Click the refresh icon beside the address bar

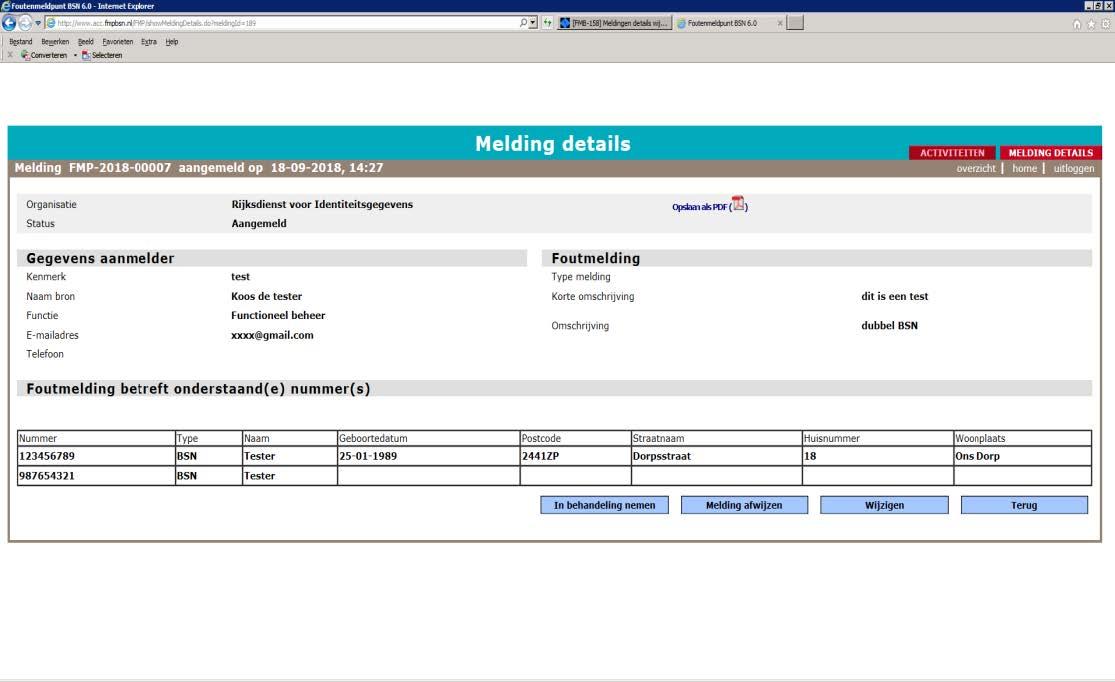(547, 23)
